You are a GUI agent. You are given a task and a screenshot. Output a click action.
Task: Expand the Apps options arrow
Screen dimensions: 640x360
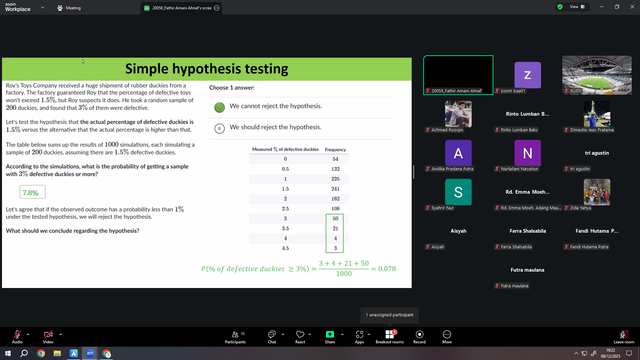coord(369,334)
